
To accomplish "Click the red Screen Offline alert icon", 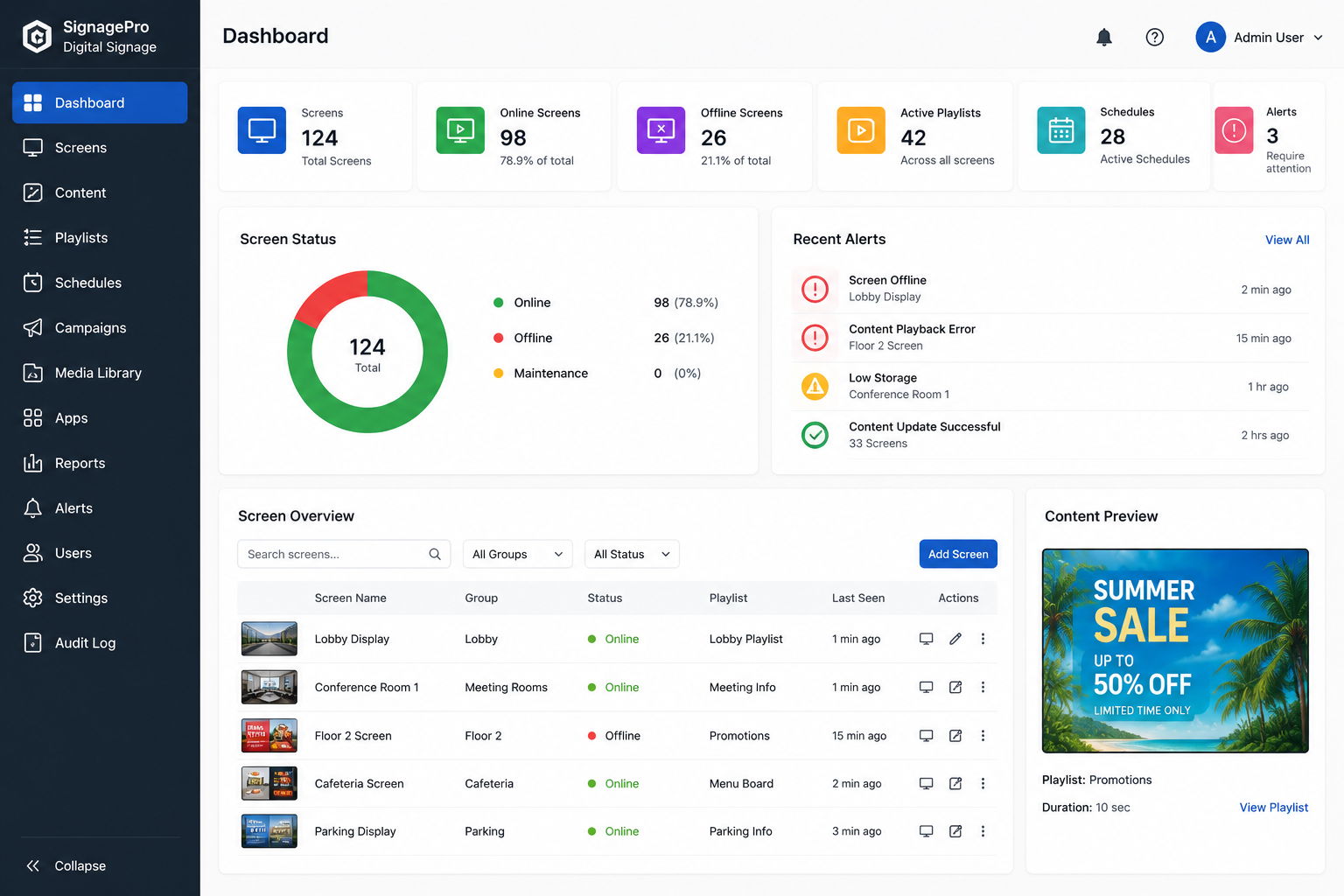I will 815,289.
